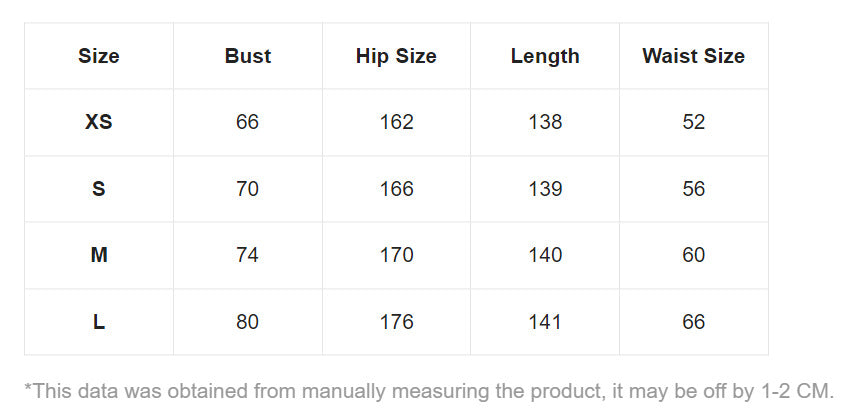Screen dimensions: 856x417
Task: Select the L size row label
Action: [x=98, y=322]
